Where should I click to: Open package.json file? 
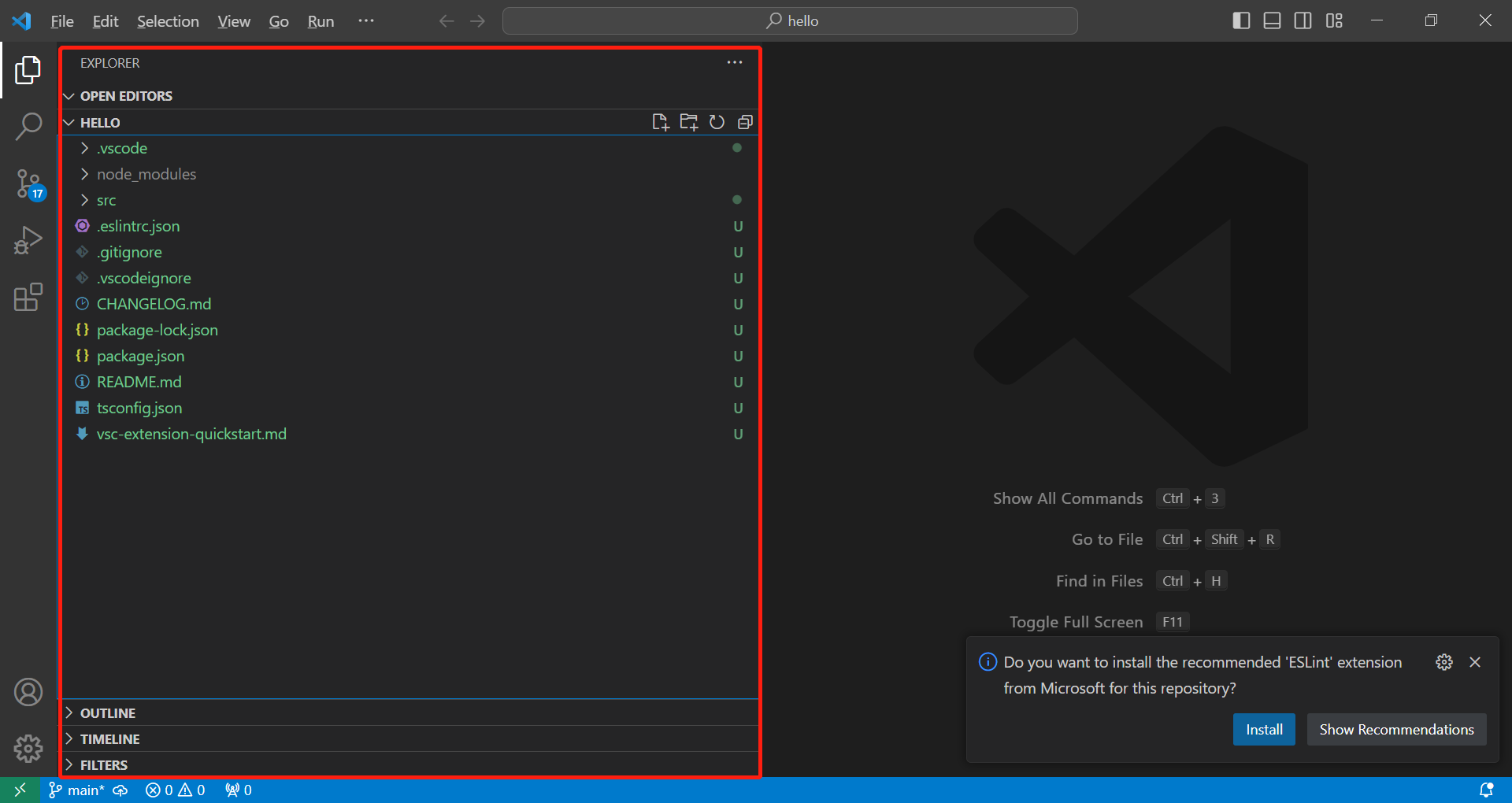[x=409, y=356]
